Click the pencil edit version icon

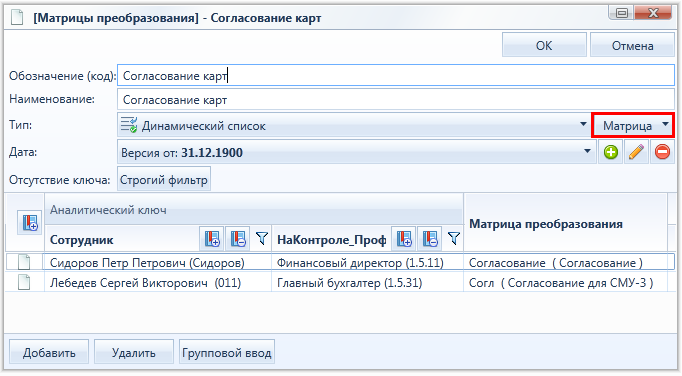636,152
